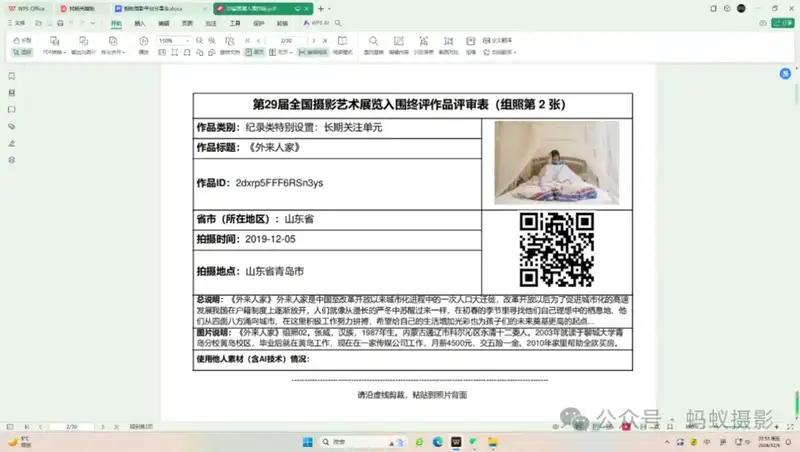Image resolution: width=800 pixels, height=452 pixels.
Task: Open Microsoft Edge from the taskbar
Action: (438, 442)
